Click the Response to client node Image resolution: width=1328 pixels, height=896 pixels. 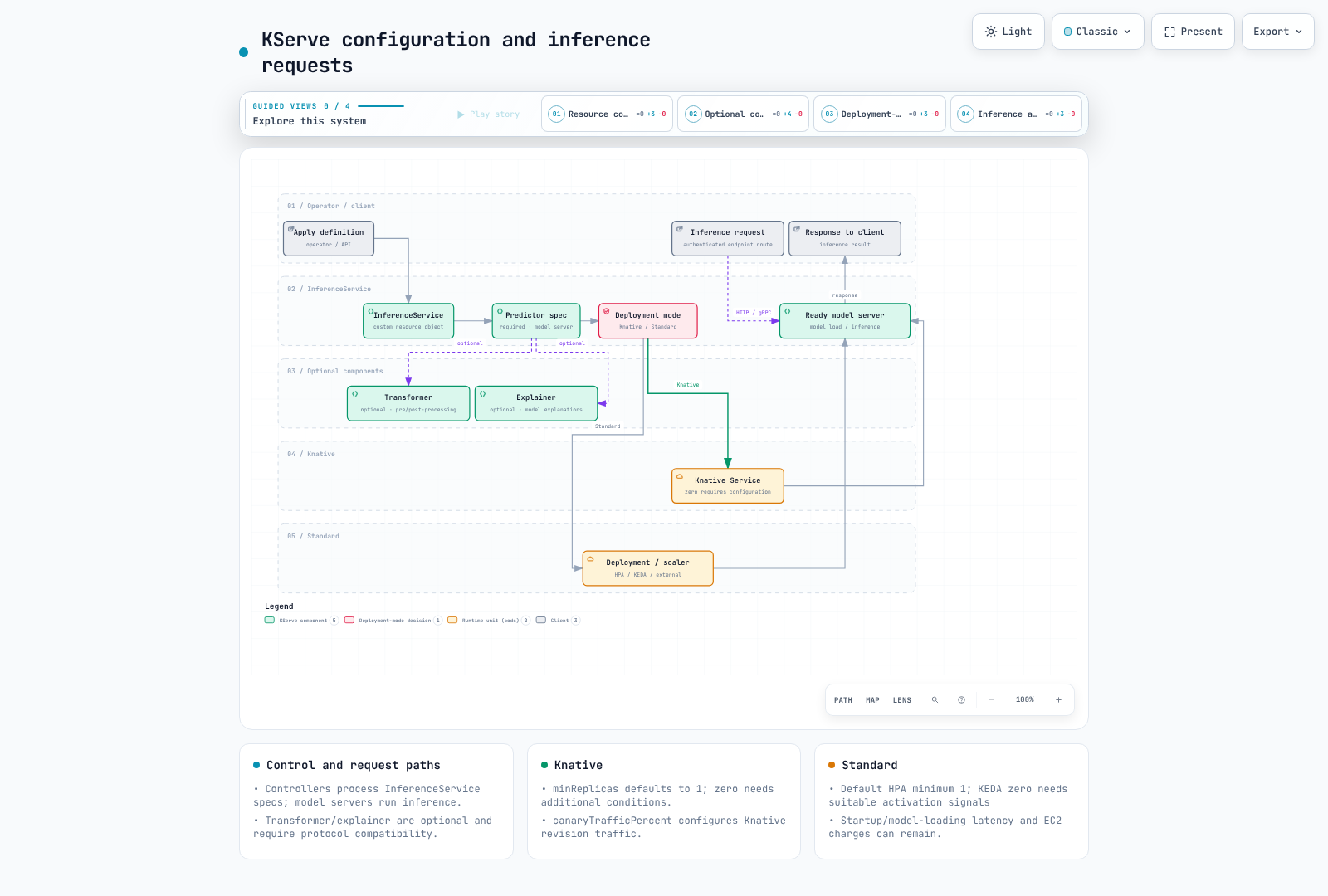[x=845, y=238]
